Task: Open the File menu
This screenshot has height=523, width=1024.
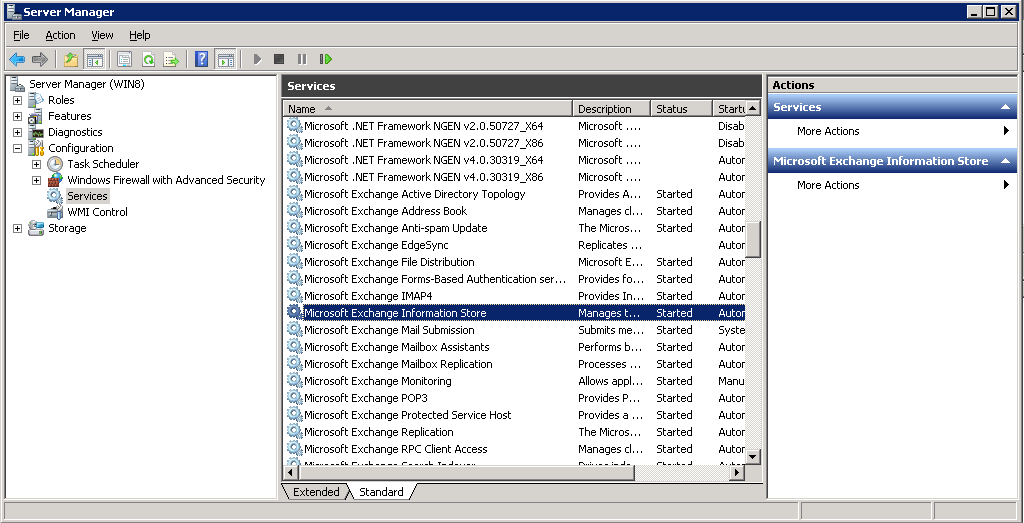Action: [x=21, y=35]
